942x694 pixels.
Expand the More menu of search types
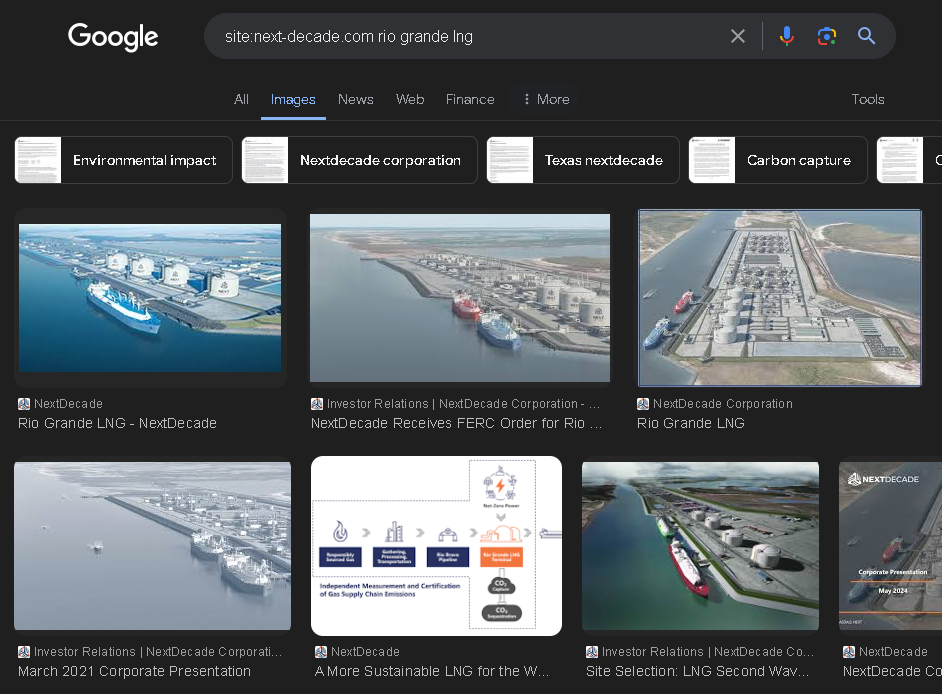point(545,100)
